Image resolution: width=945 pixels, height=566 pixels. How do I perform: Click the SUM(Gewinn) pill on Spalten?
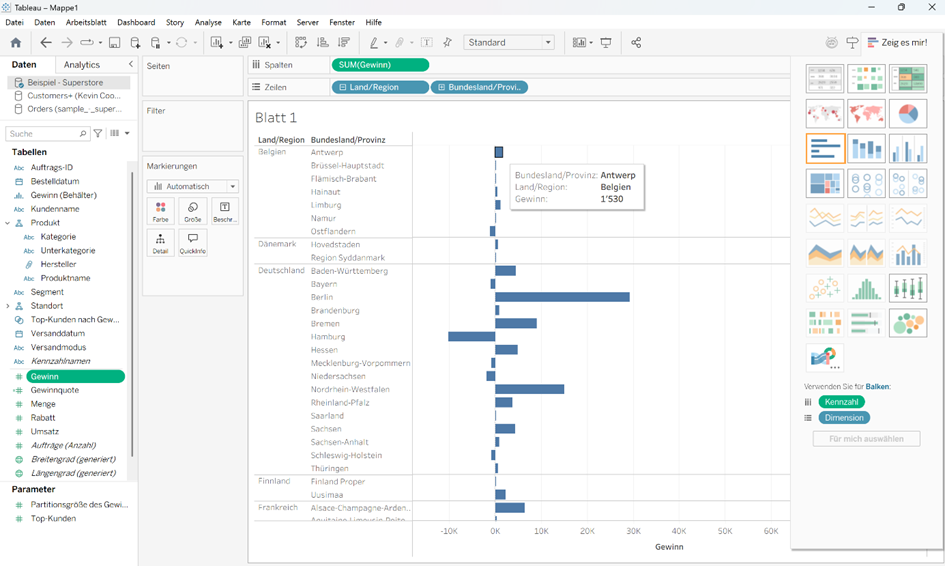click(x=380, y=64)
